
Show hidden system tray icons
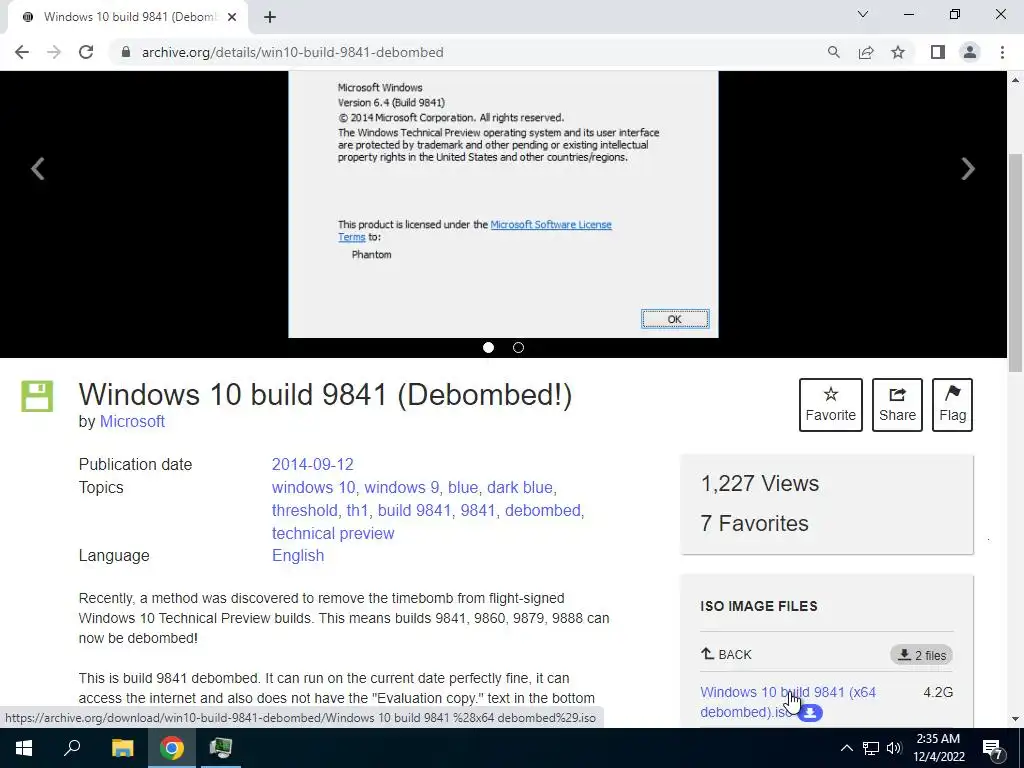(x=846, y=748)
